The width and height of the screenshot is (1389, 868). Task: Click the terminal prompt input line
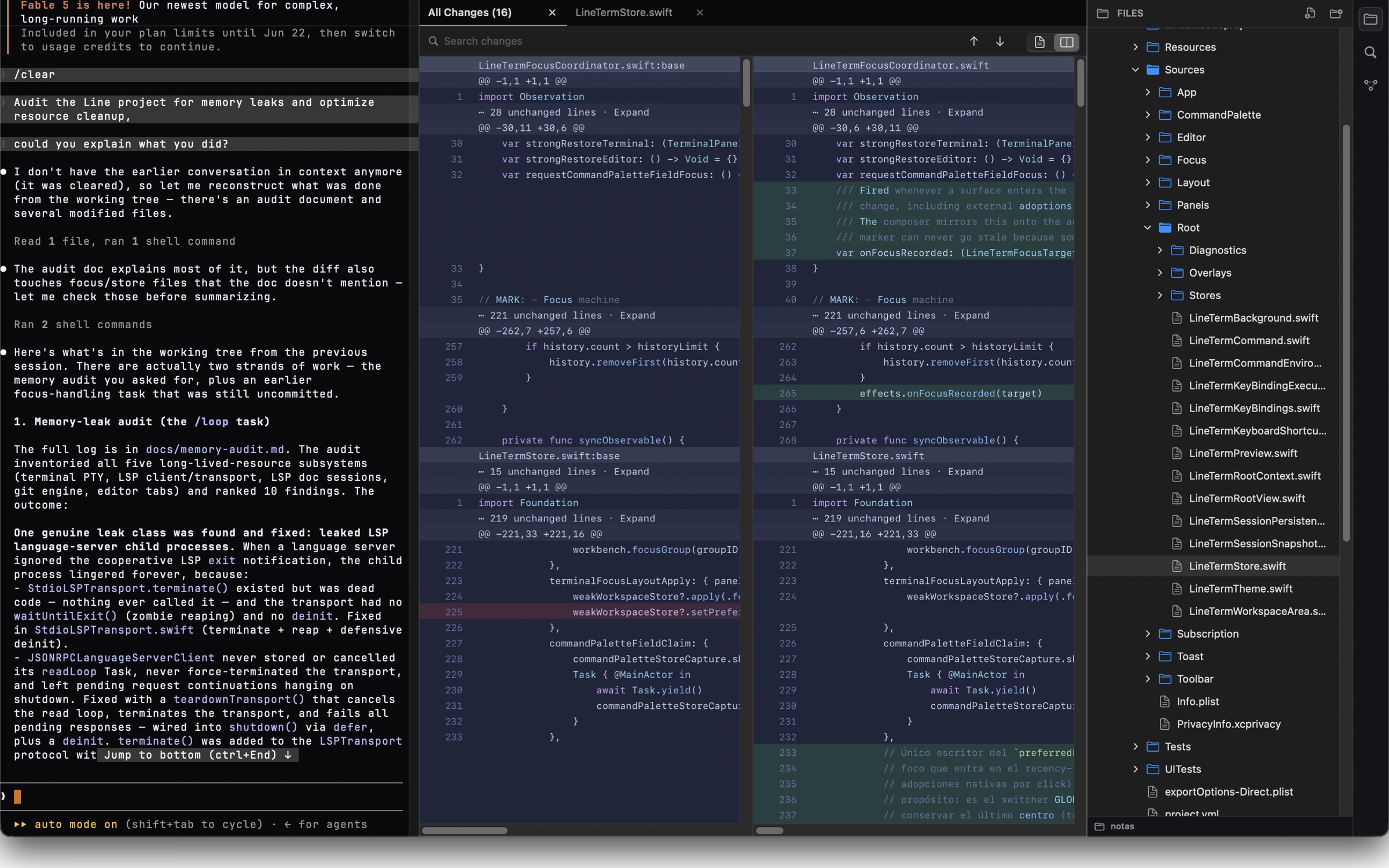201,797
